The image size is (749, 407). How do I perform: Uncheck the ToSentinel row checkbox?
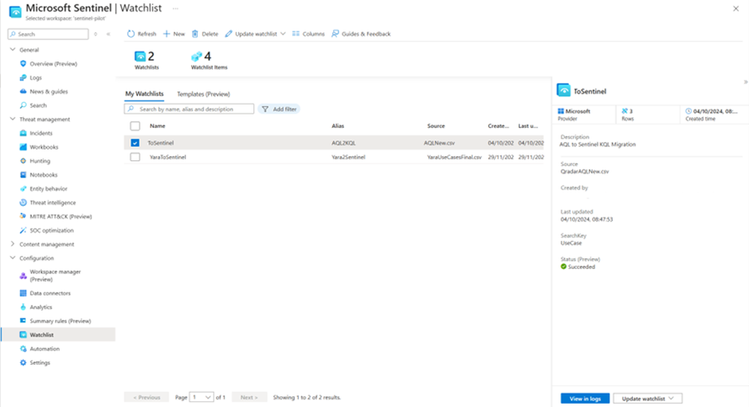135,143
